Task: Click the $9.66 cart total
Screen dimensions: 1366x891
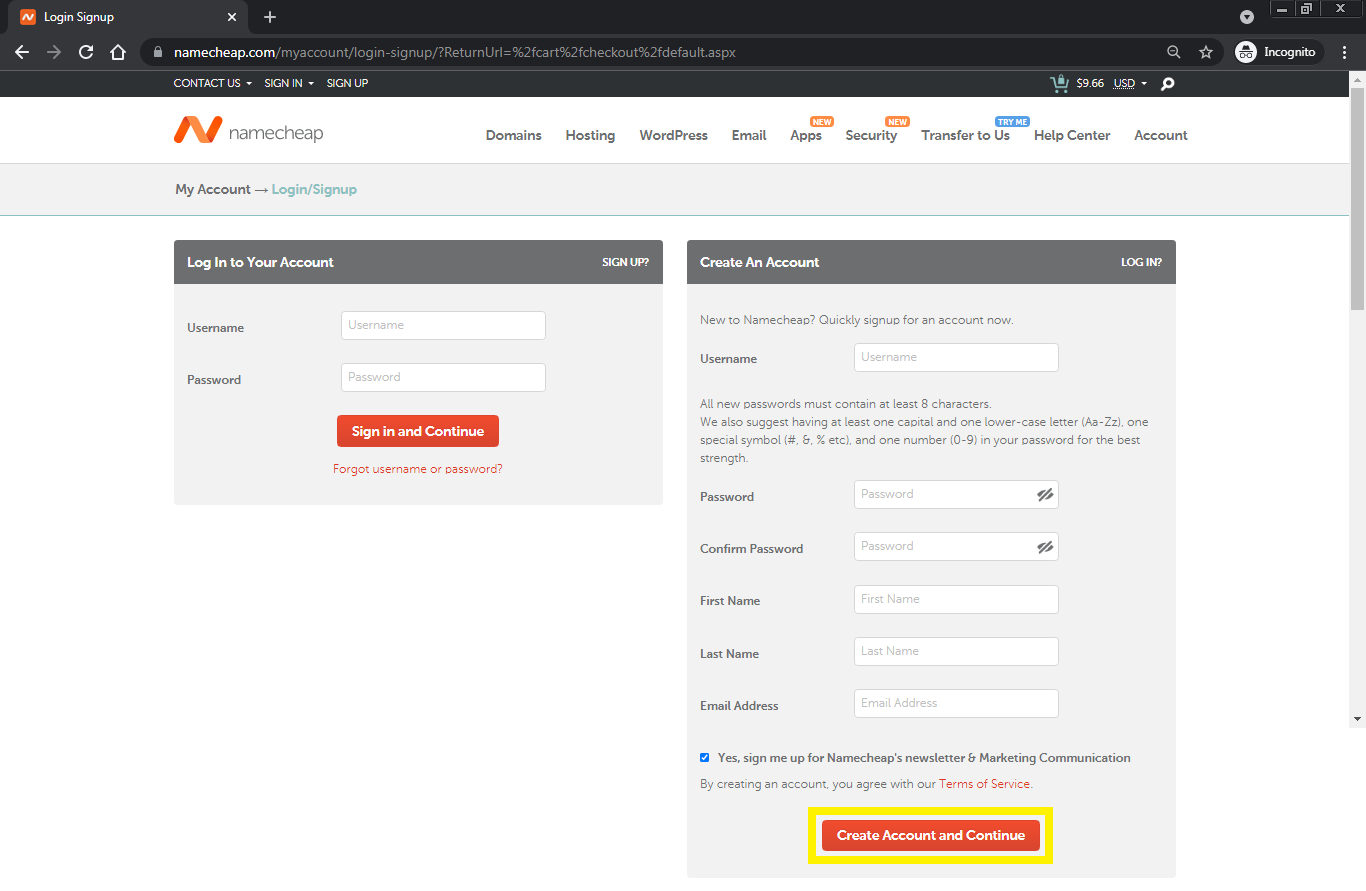Action: pyautogui.click(x=1090, y=83)
